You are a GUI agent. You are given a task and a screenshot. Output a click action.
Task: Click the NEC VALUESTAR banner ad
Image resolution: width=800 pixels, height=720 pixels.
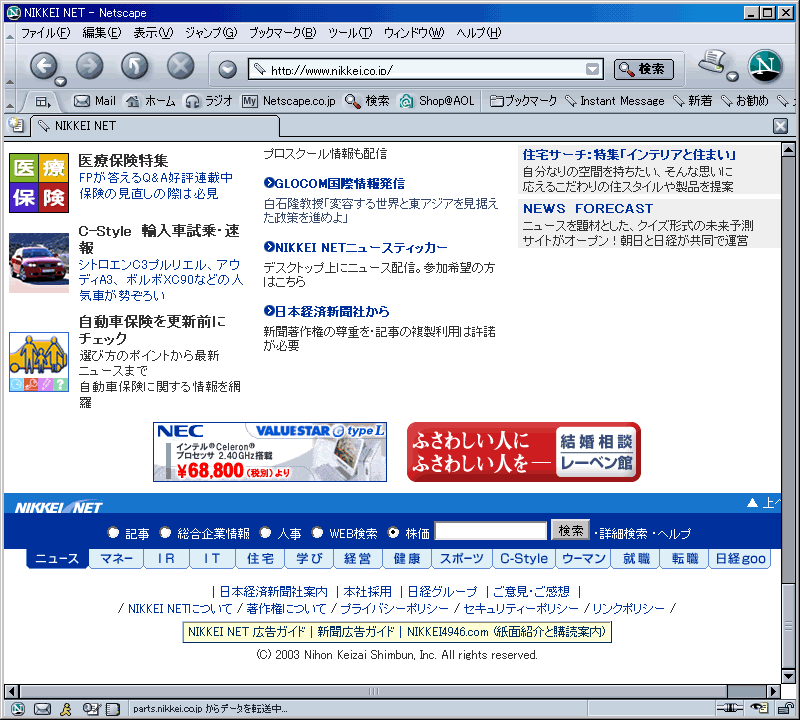pos(270,452)
